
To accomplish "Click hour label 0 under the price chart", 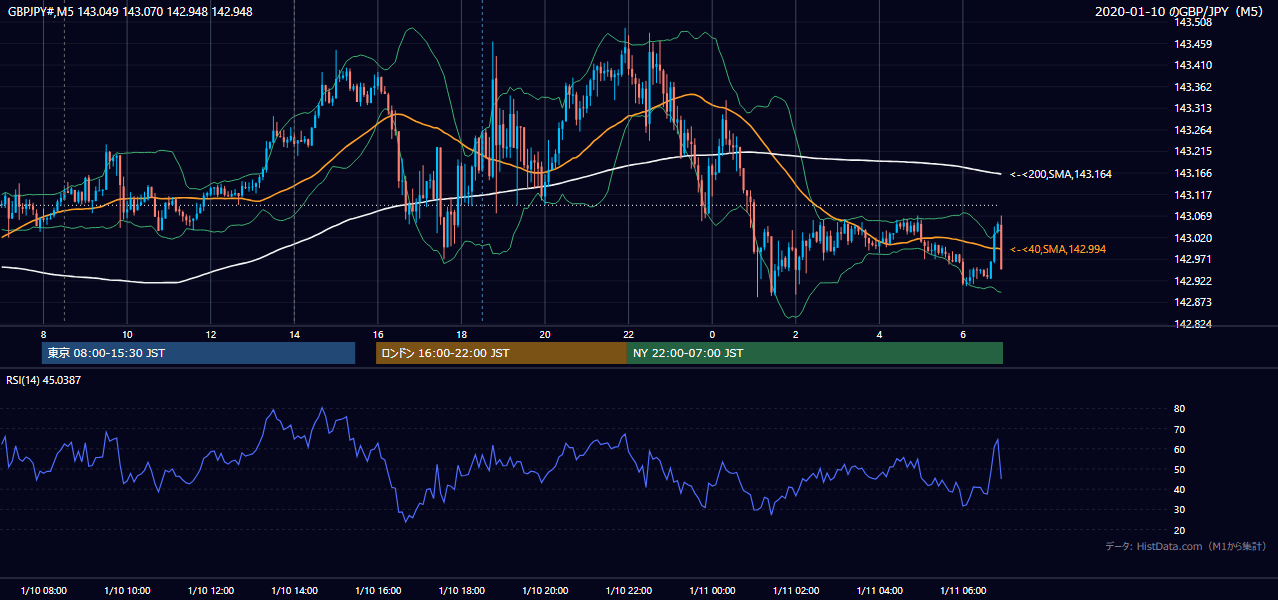I will [711, 334].
